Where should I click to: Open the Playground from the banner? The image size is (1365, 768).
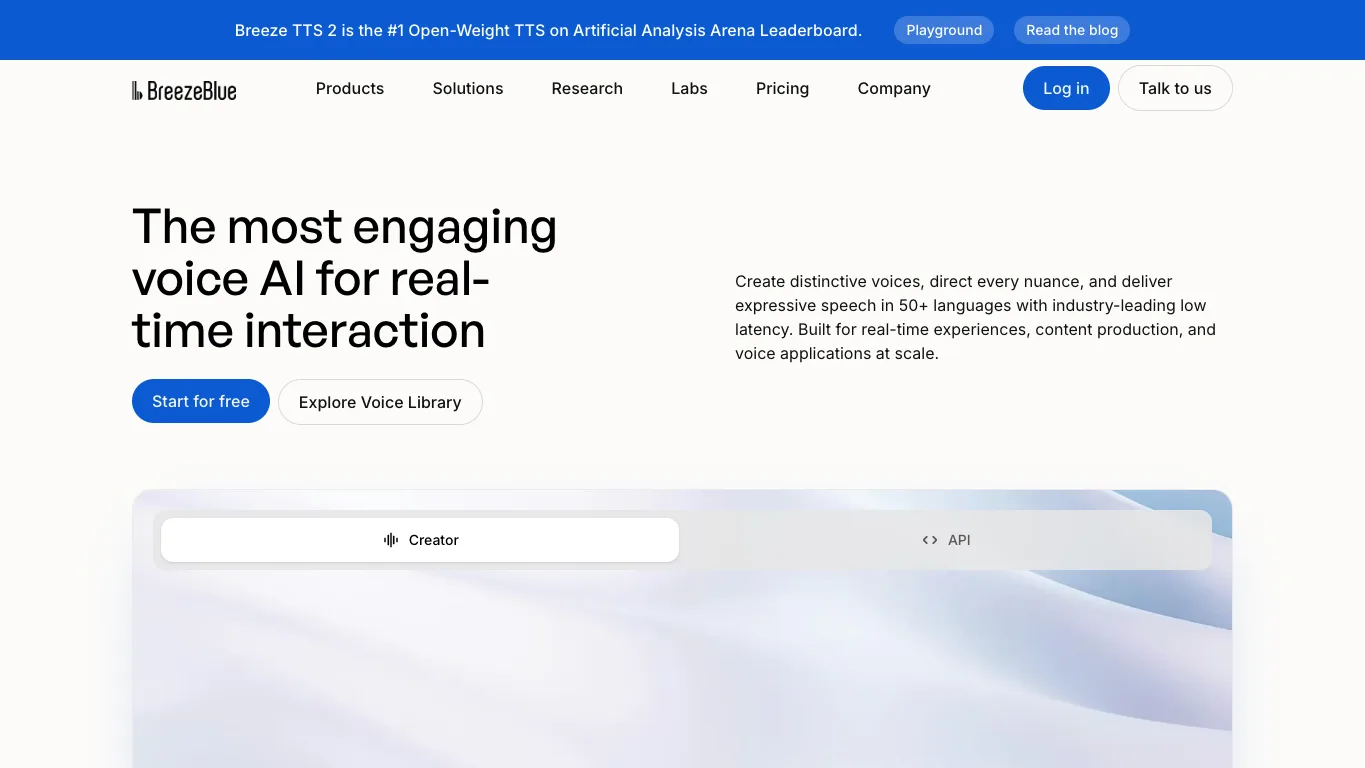pos(944,30)
